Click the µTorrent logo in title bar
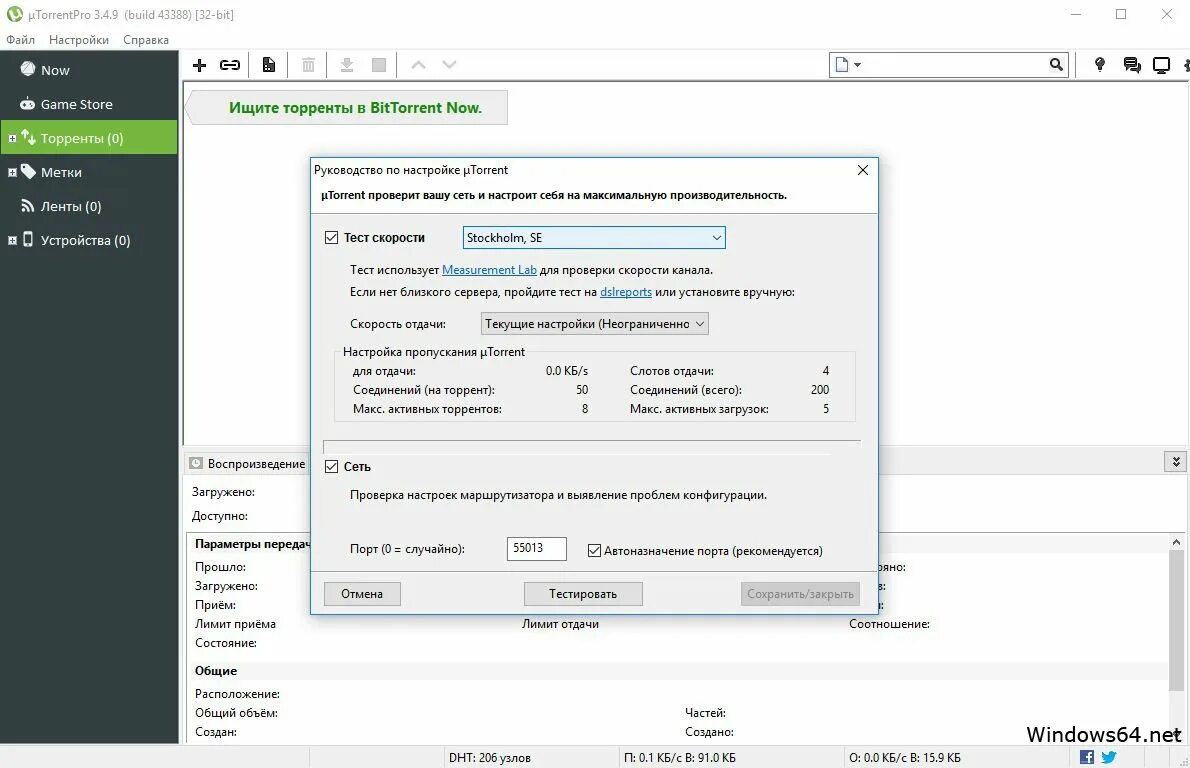 point(14,14)
